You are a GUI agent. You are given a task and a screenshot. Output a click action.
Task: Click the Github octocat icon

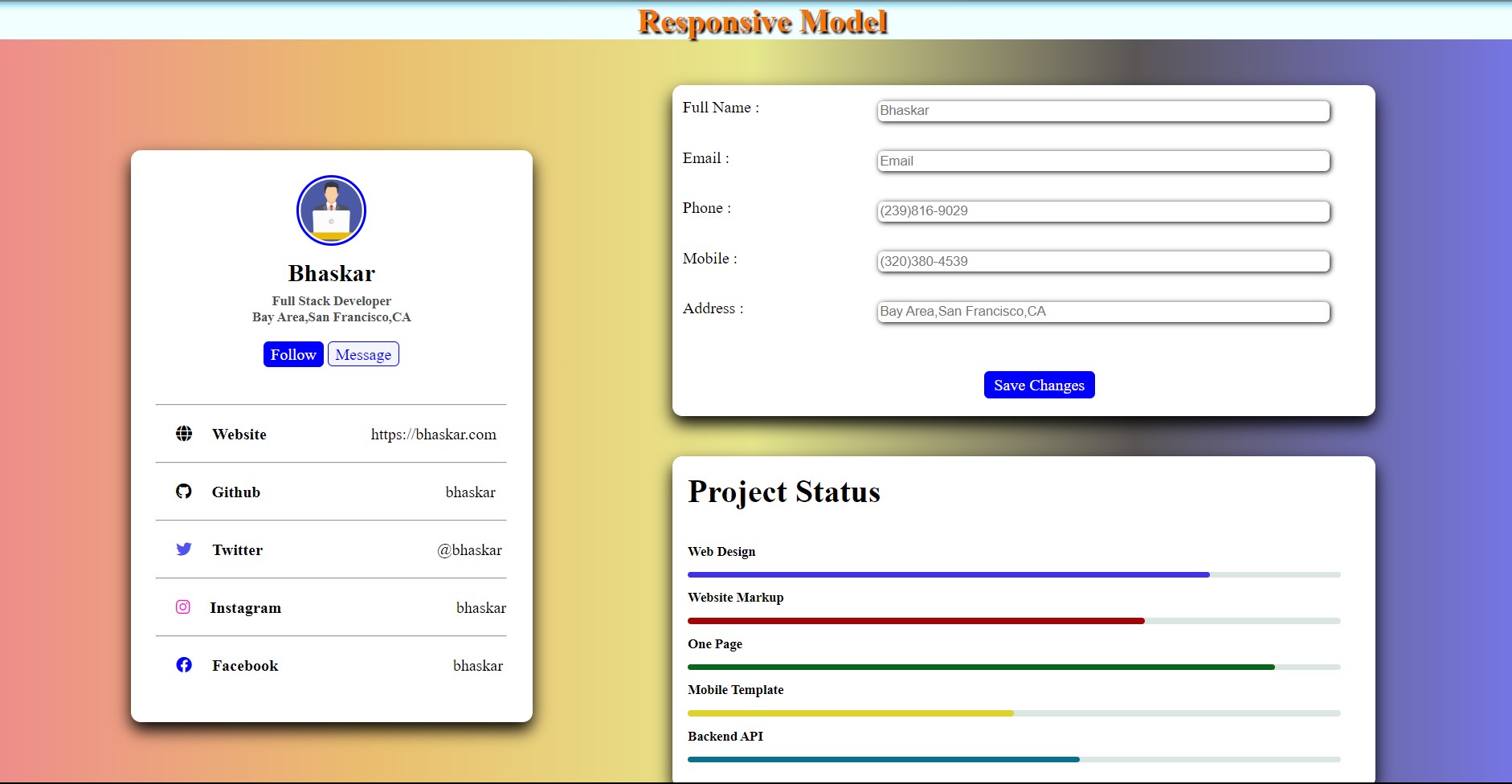(184, 492)
